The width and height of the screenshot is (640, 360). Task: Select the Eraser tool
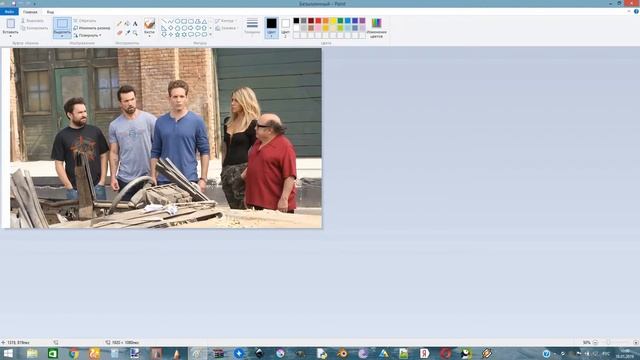tap(119, 32)
